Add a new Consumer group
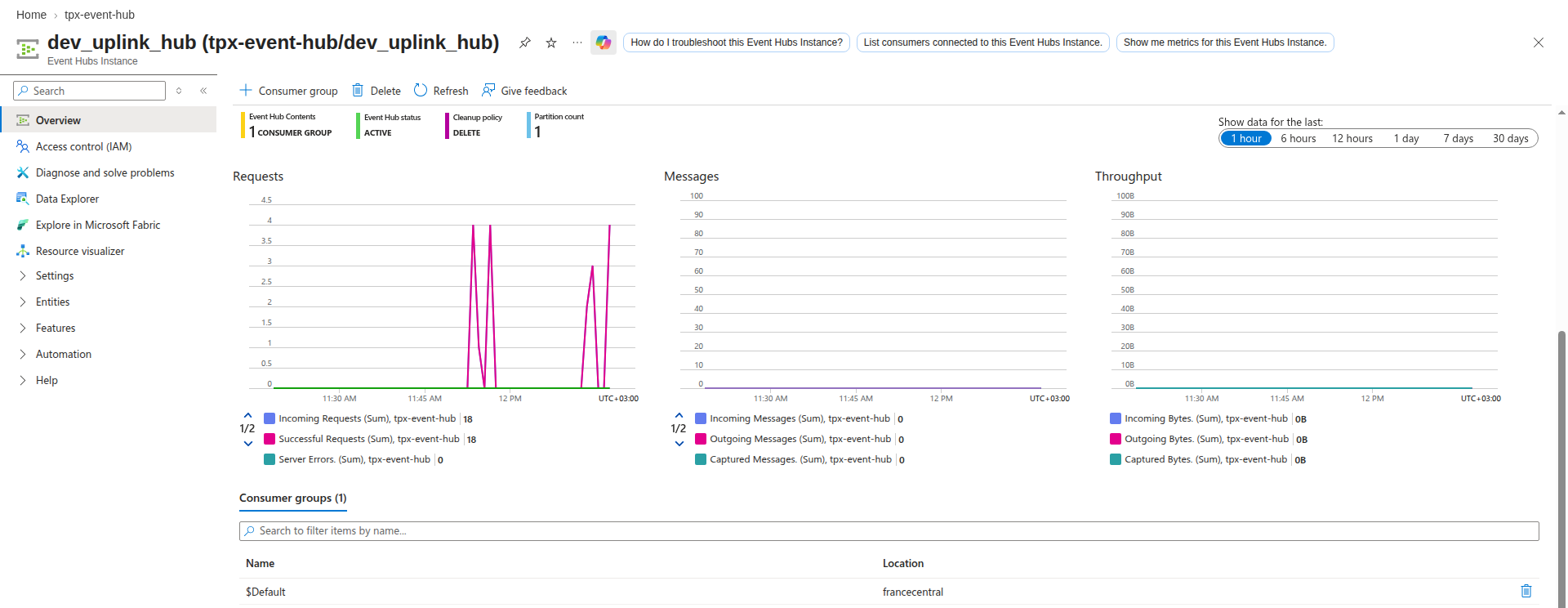Screen dimensions: 1568x608 point(288,91)
